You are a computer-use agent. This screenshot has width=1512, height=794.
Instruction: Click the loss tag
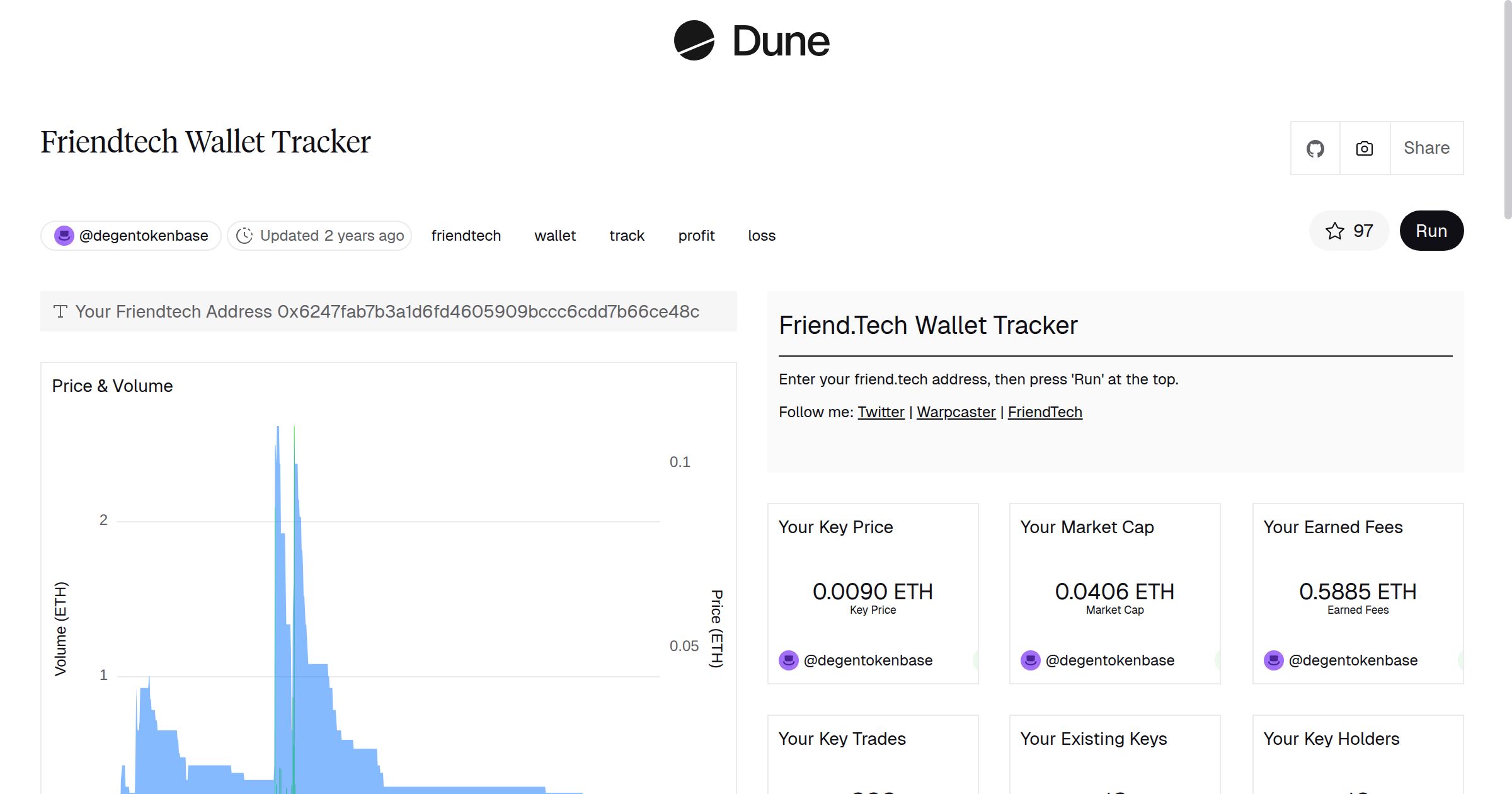762,235
